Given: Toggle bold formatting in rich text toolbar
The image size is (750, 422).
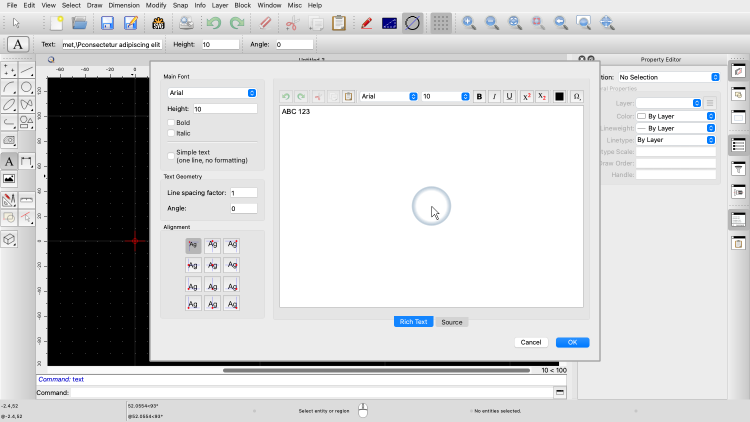Looking at the screenshot, I should coord(480,97).
